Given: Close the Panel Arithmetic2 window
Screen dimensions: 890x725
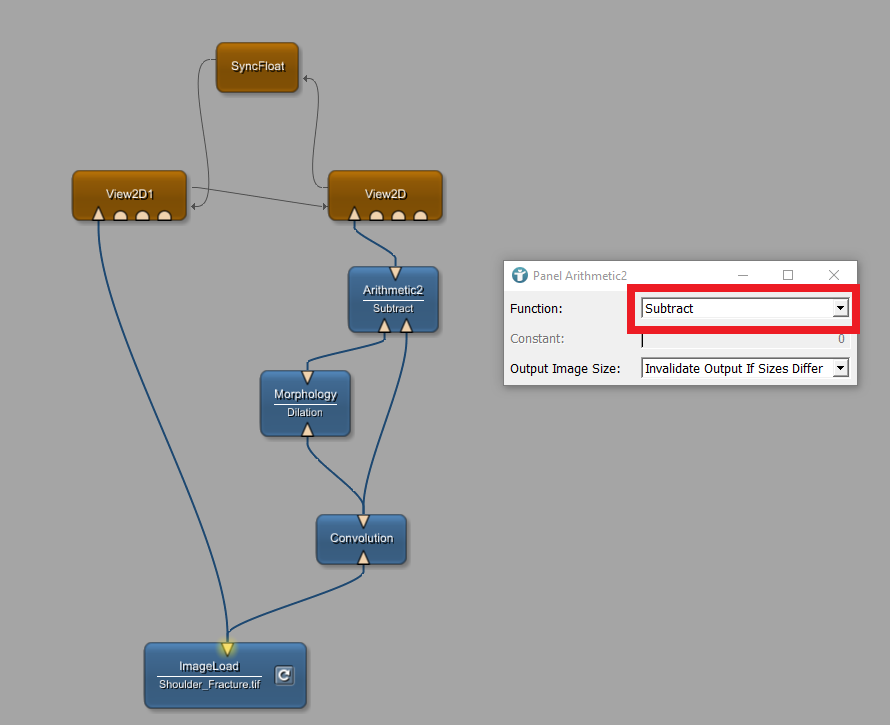Looking at the screenshot, I should [x=834, y=275].
